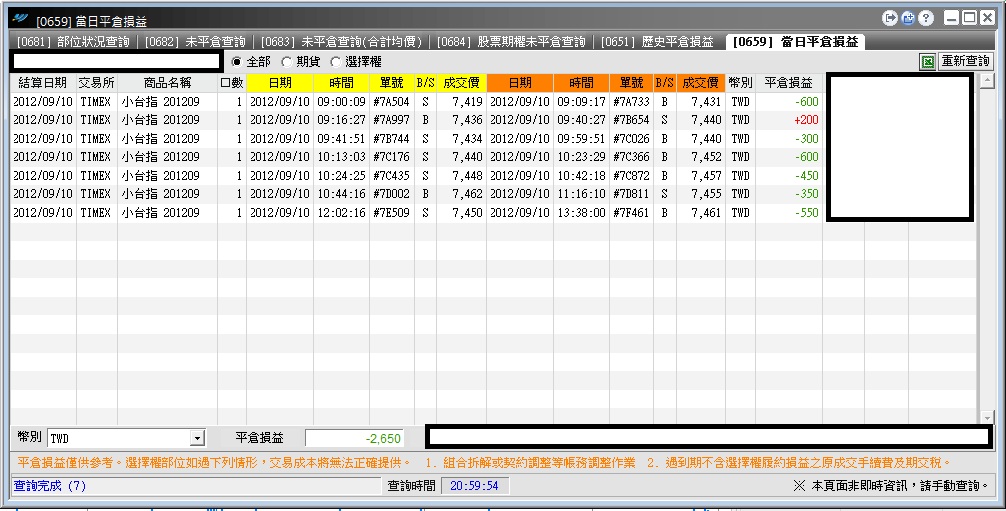The width and height of the screenshot is (1006, 511).
Task: Select the order number cell #7A733
Action: [x=631, y=101]
